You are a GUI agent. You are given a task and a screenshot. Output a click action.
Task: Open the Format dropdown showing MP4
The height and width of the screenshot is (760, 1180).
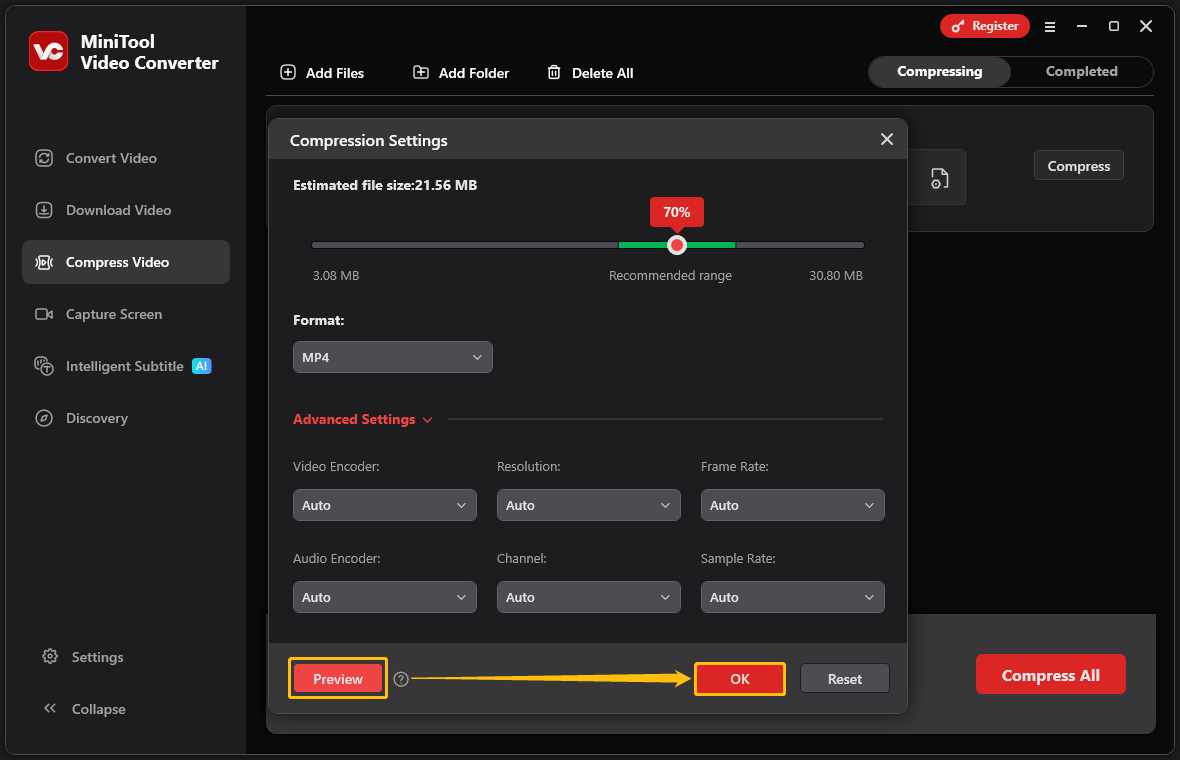point(392,357)
